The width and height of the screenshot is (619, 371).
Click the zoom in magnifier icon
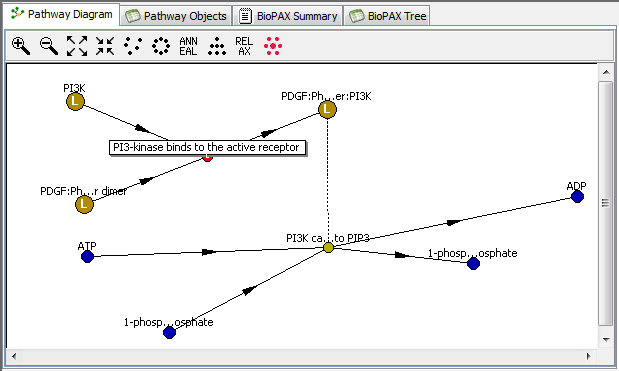tap(21, 46)
